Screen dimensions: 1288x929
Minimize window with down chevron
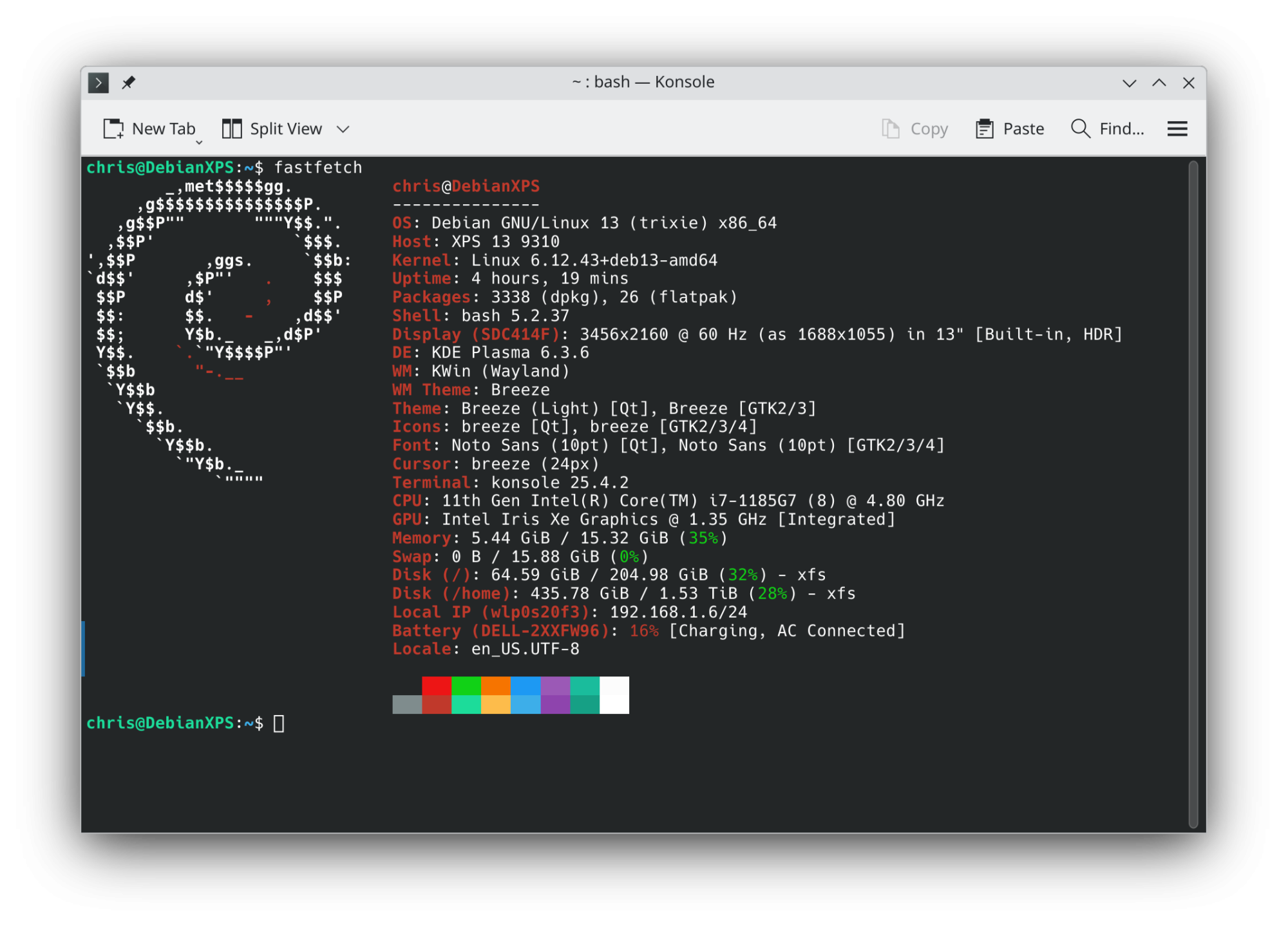pos(1129,83)
